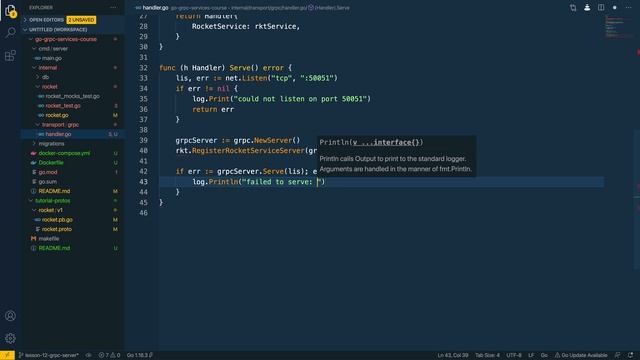Click the main.go file icon

click(38, 58)
